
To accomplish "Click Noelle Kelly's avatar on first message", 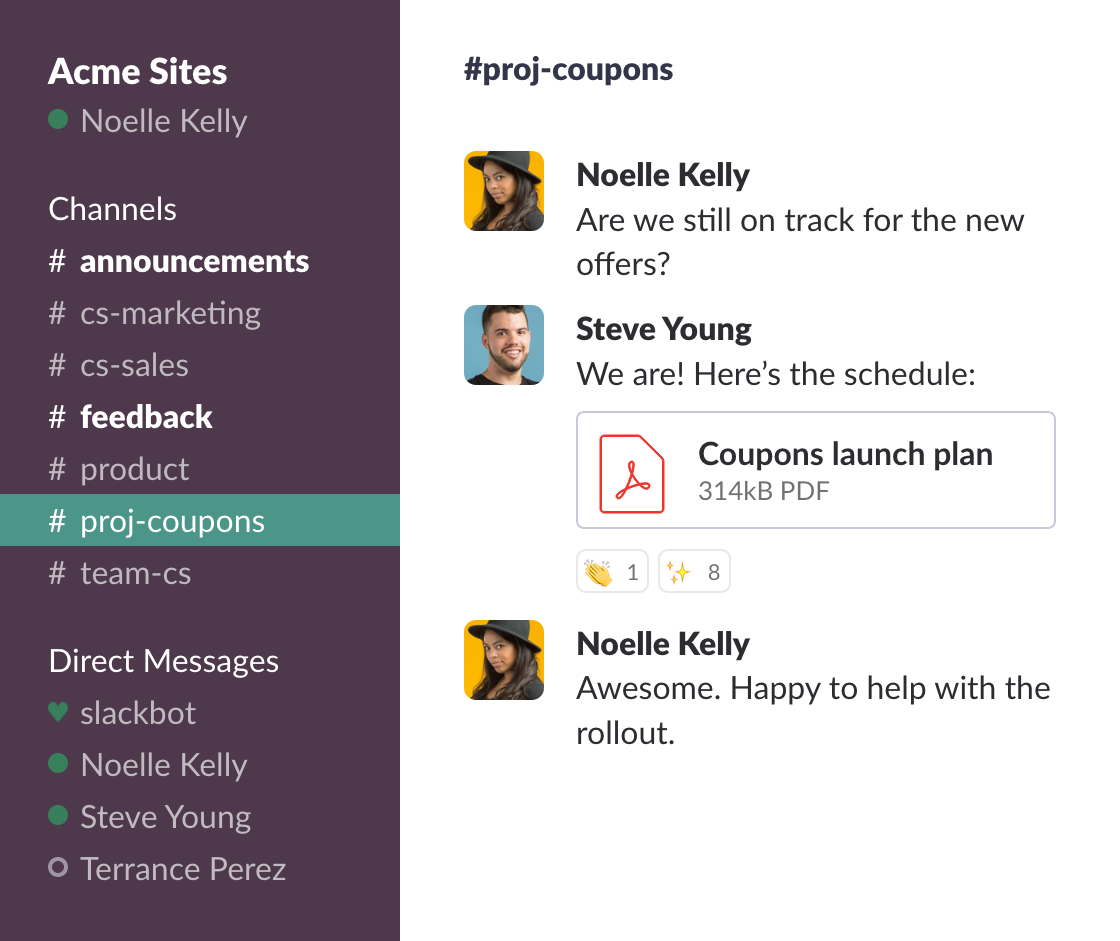I will coord(504,191).
